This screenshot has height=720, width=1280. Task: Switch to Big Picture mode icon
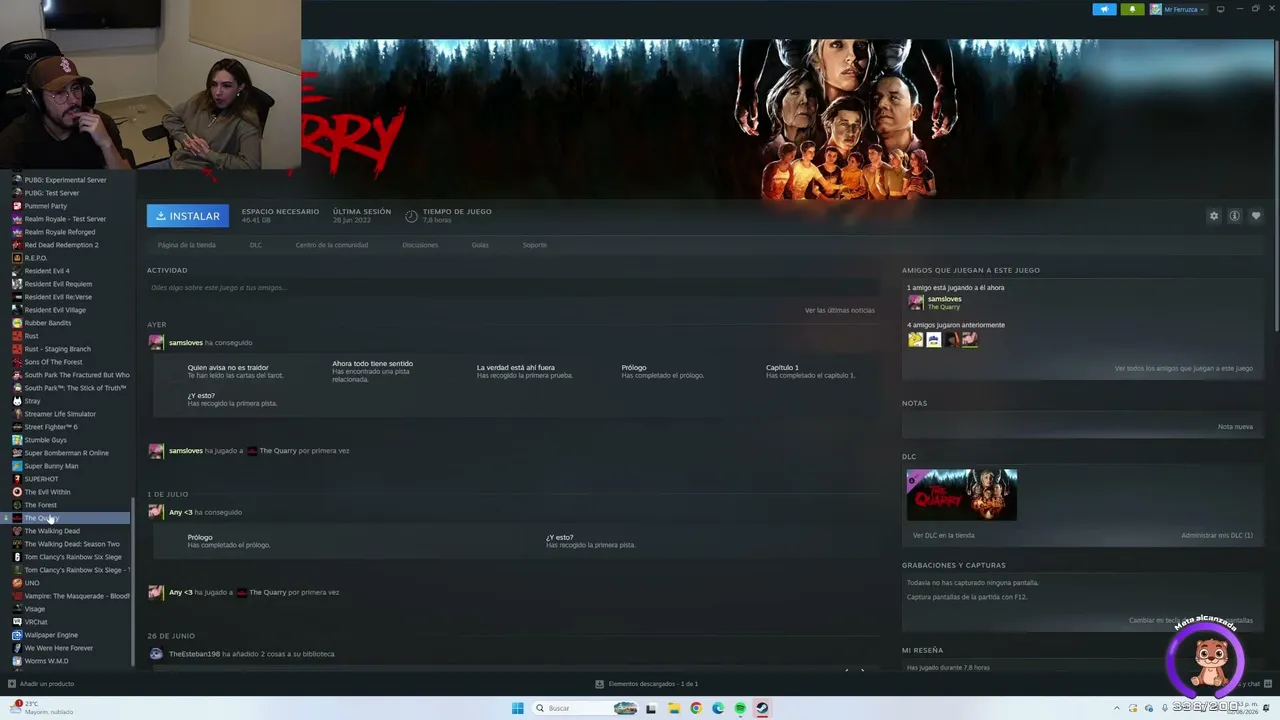click(1220, 9)
